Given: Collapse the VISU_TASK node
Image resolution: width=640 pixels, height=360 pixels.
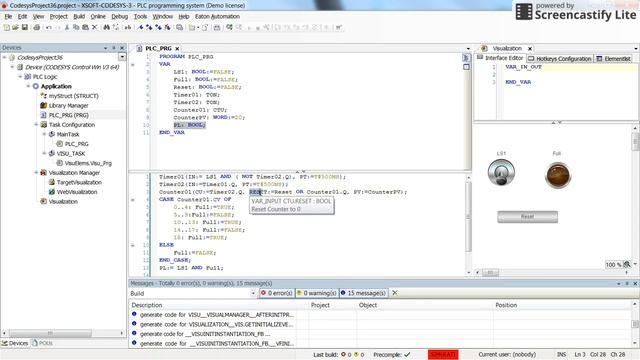Looking at the screenshot, I should click(x=44, y=153).
